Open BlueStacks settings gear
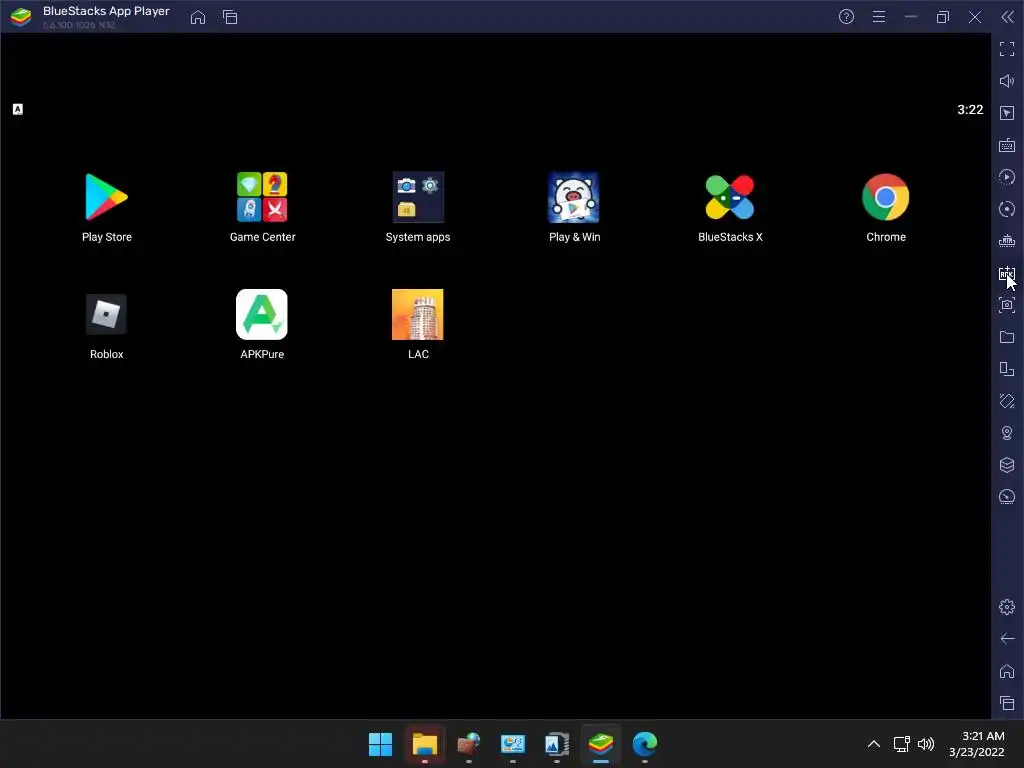Viewport: 1024px width, 768px height. pyautogui.click(x=1007, y=607)
